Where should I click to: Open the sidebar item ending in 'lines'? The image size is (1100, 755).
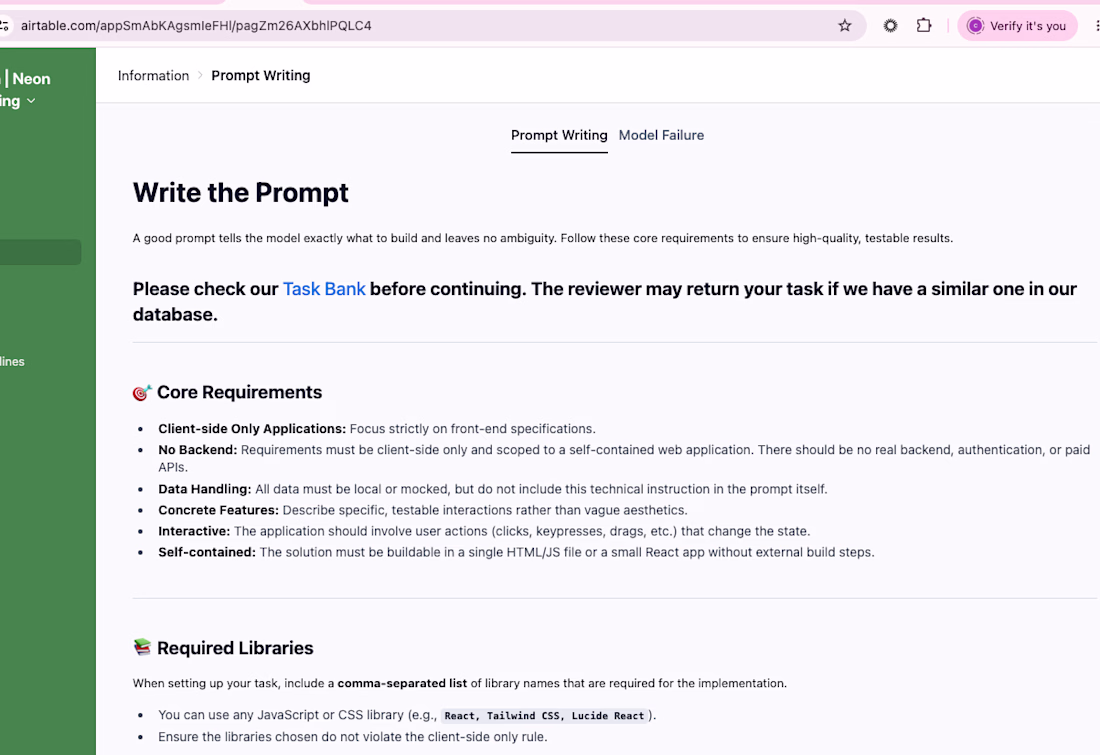click(x=13, y=361)
